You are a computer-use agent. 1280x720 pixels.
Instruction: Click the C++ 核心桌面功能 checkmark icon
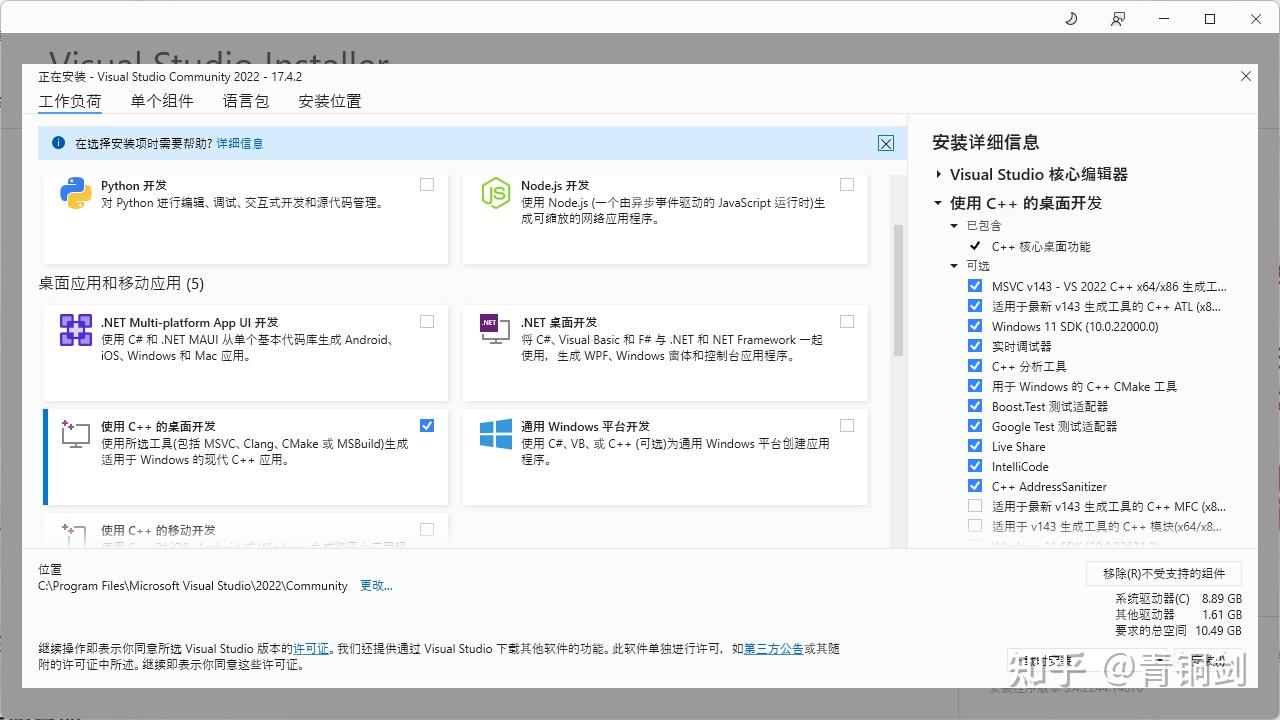coord(975,246)
